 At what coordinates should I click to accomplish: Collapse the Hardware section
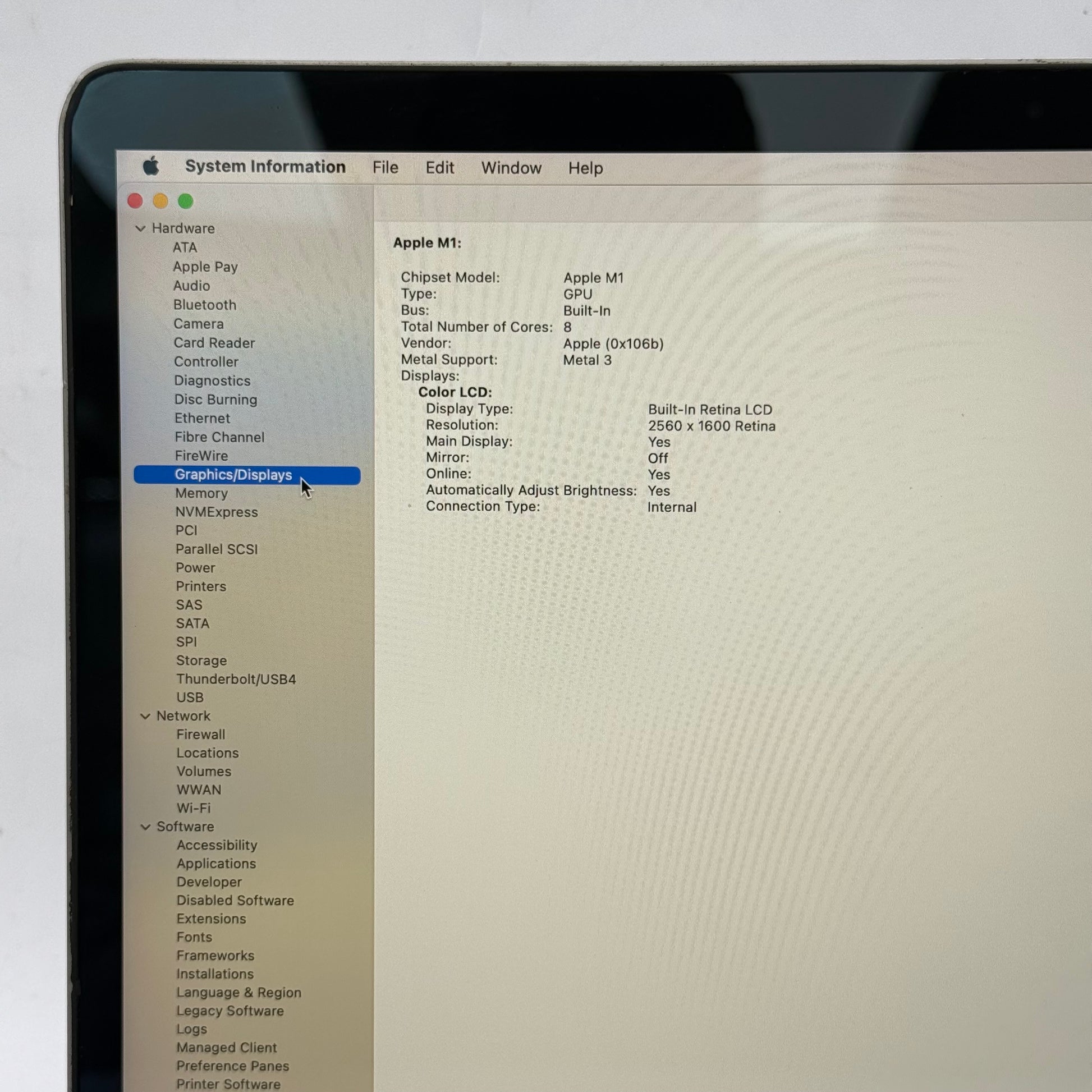click(x=141, y=228)
